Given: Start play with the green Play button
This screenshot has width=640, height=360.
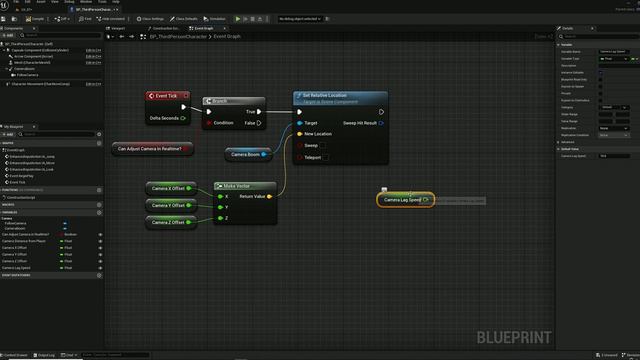Looking at the screenshot, I should (238, 19).
